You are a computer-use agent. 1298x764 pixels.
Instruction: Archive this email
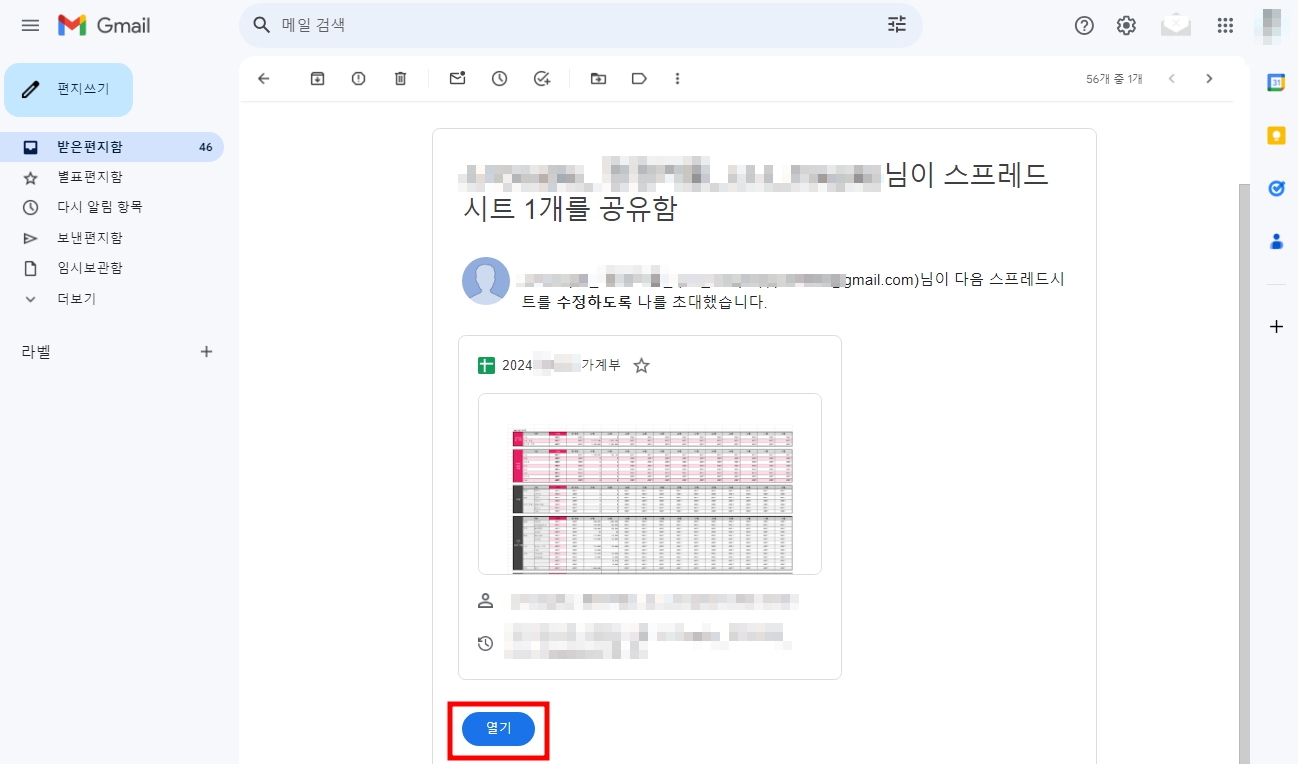(317, 78)
